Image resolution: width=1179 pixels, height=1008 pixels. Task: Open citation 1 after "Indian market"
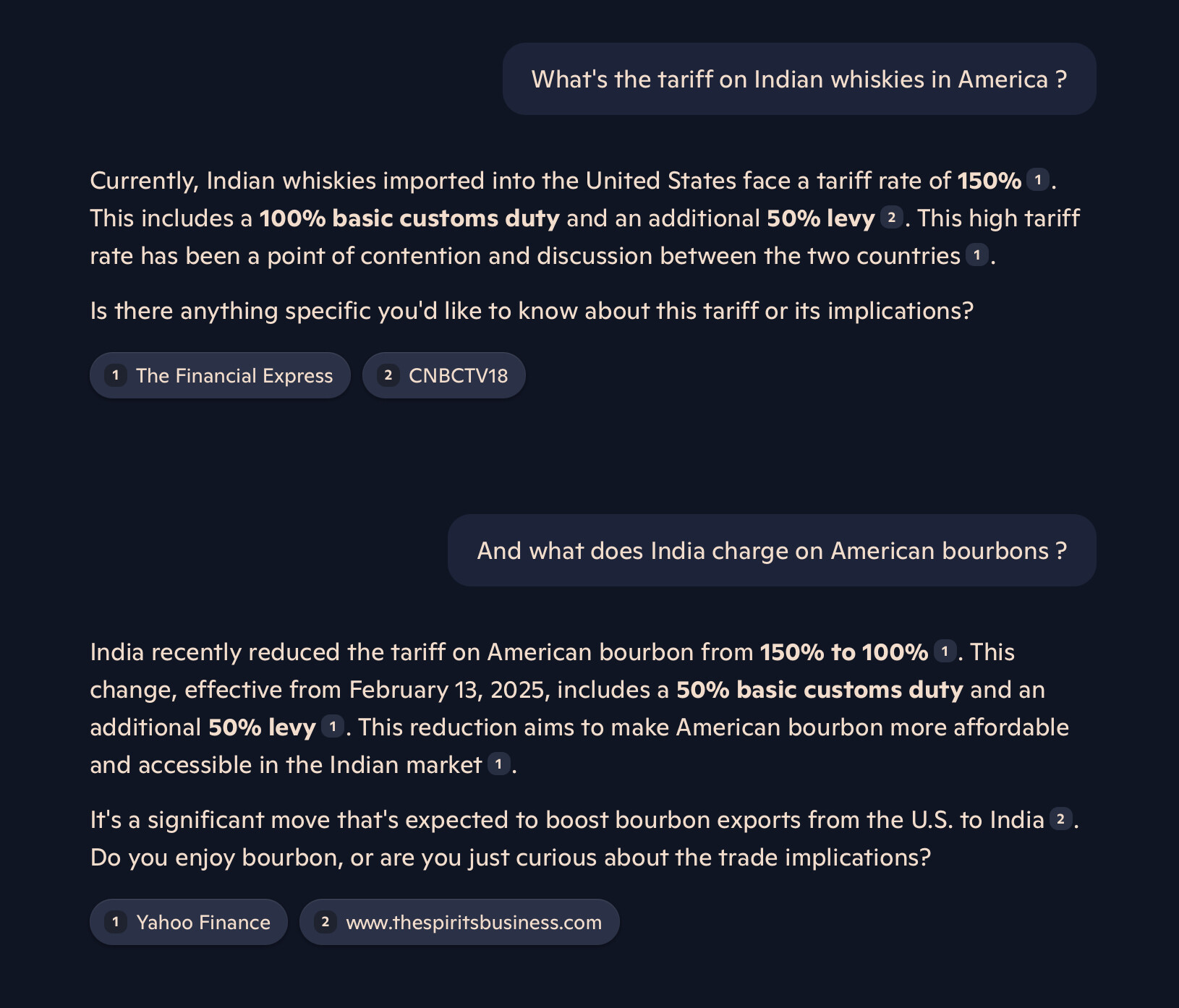click(498, 764)
